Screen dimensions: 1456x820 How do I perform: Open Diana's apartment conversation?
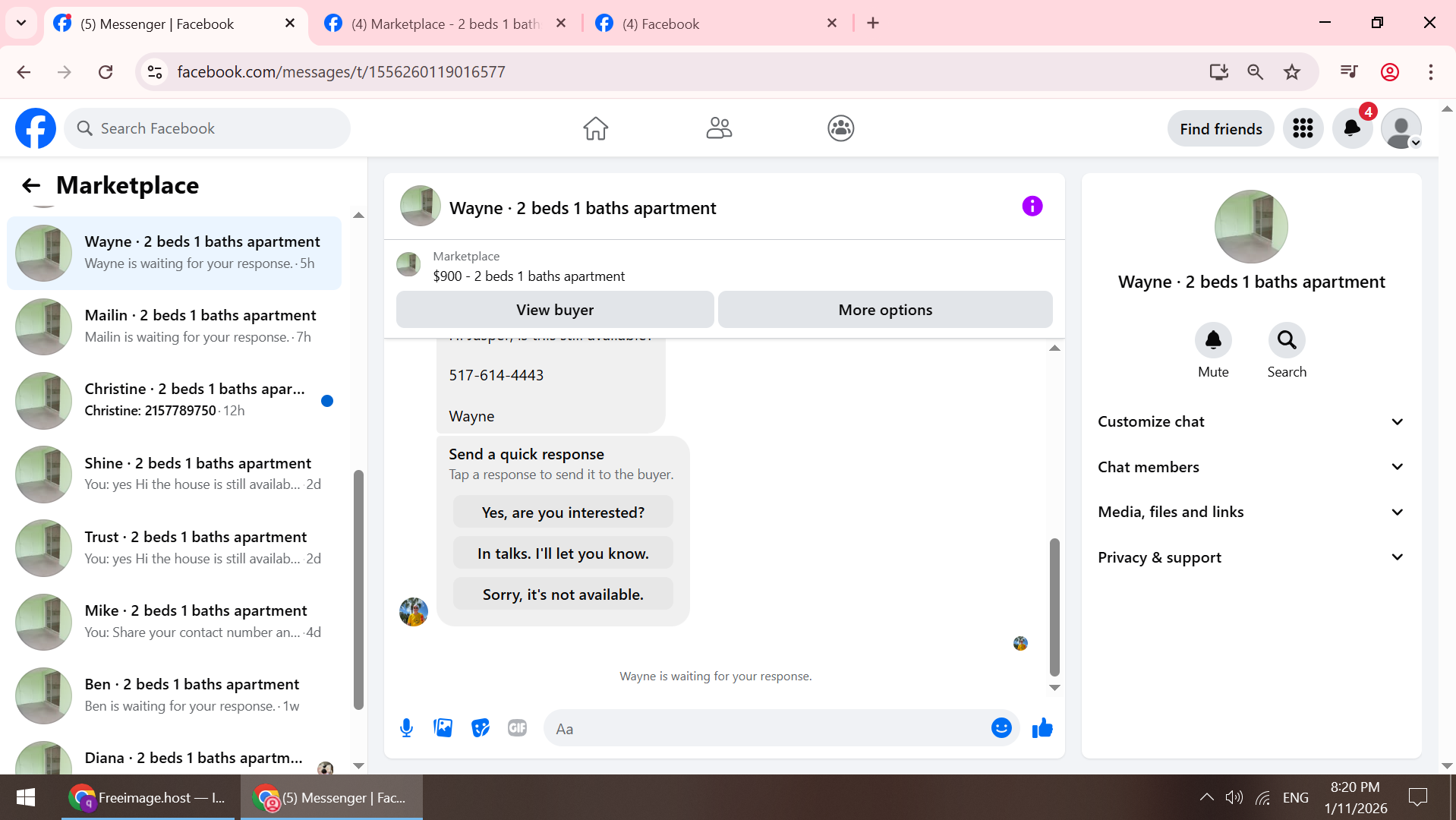coord(175,756)
